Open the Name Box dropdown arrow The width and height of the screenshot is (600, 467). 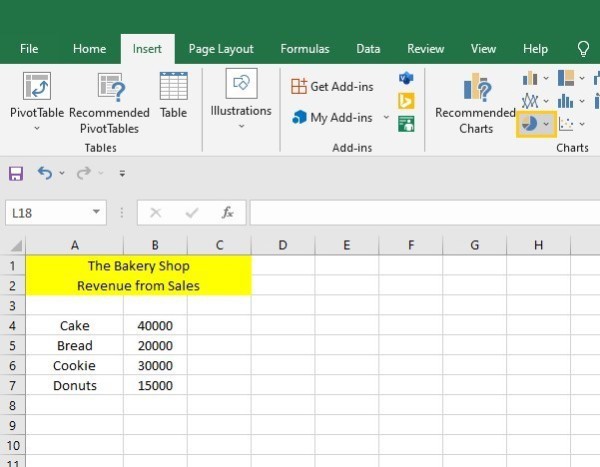[96, 212]
